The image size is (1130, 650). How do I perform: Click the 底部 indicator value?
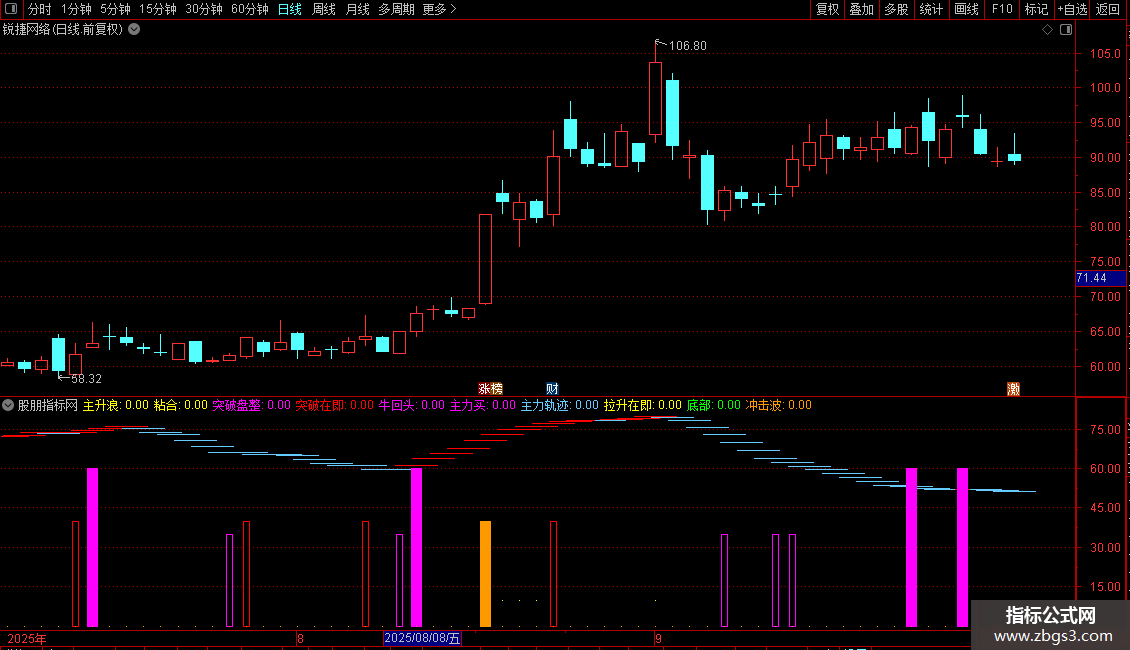coord(713,405)
